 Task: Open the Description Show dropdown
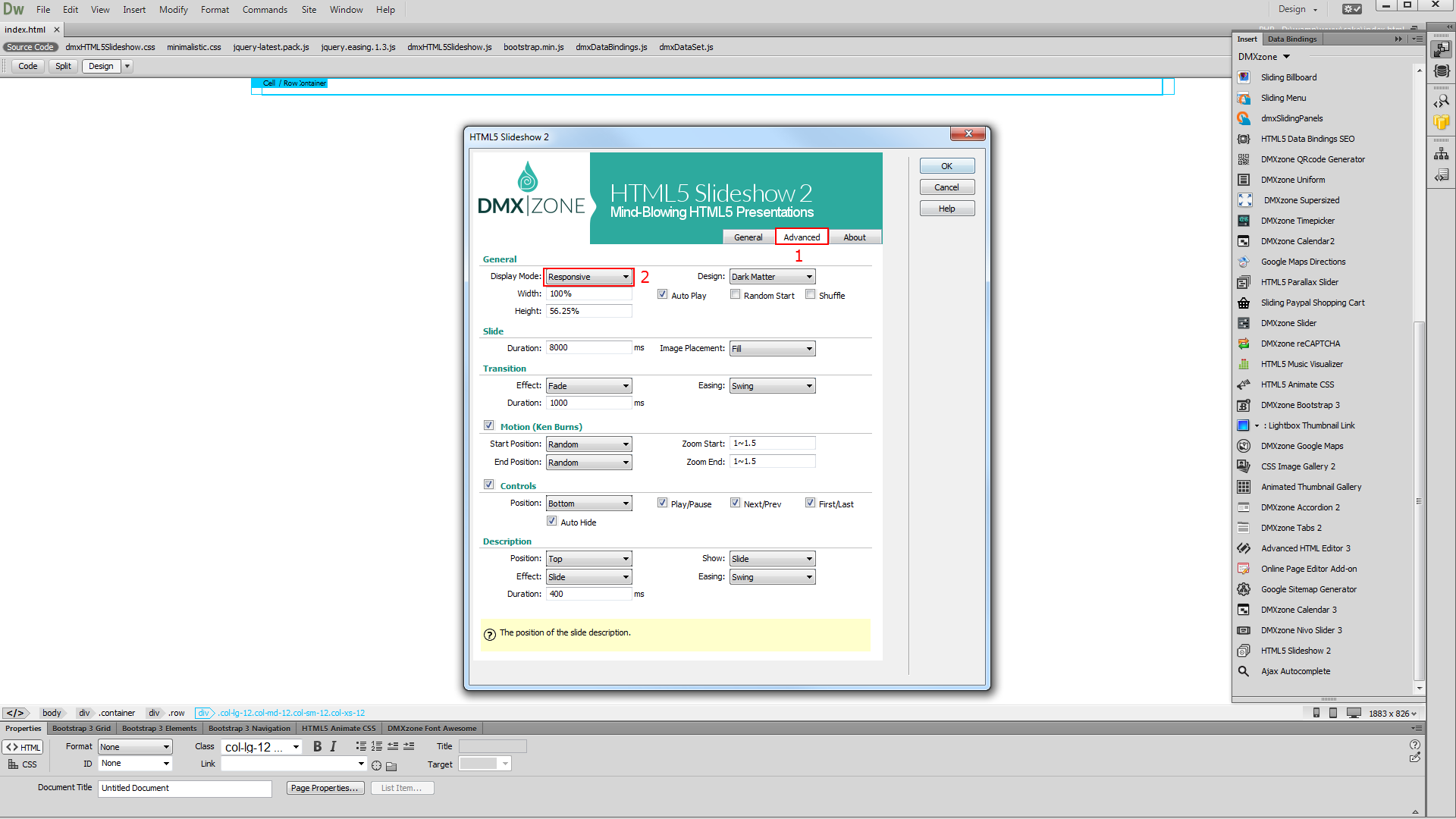coord(772,559)
